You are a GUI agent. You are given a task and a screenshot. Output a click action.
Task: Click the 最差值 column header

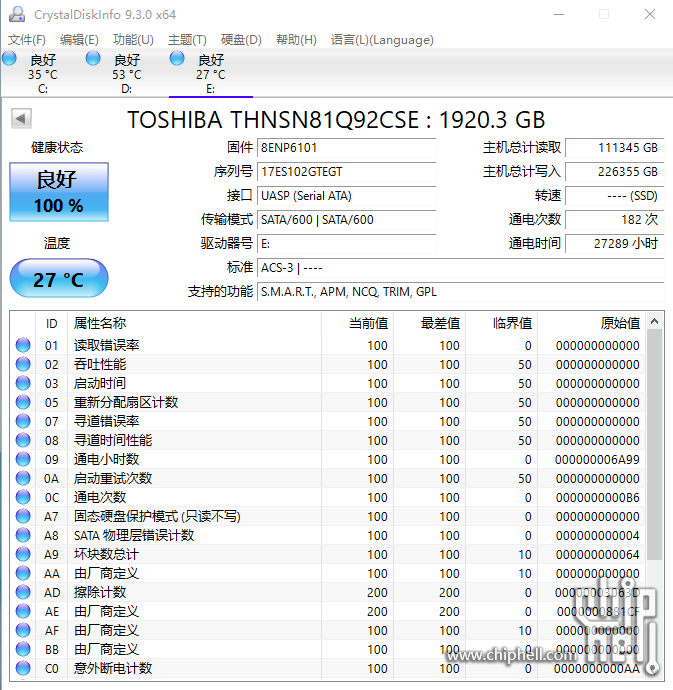(430, 323)
